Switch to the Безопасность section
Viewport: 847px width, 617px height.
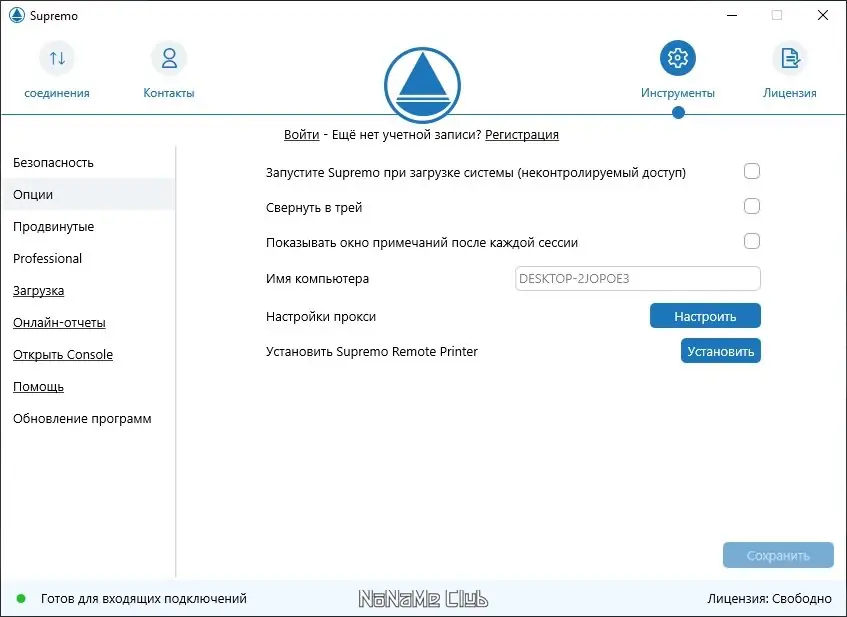(x=52, y=162)
